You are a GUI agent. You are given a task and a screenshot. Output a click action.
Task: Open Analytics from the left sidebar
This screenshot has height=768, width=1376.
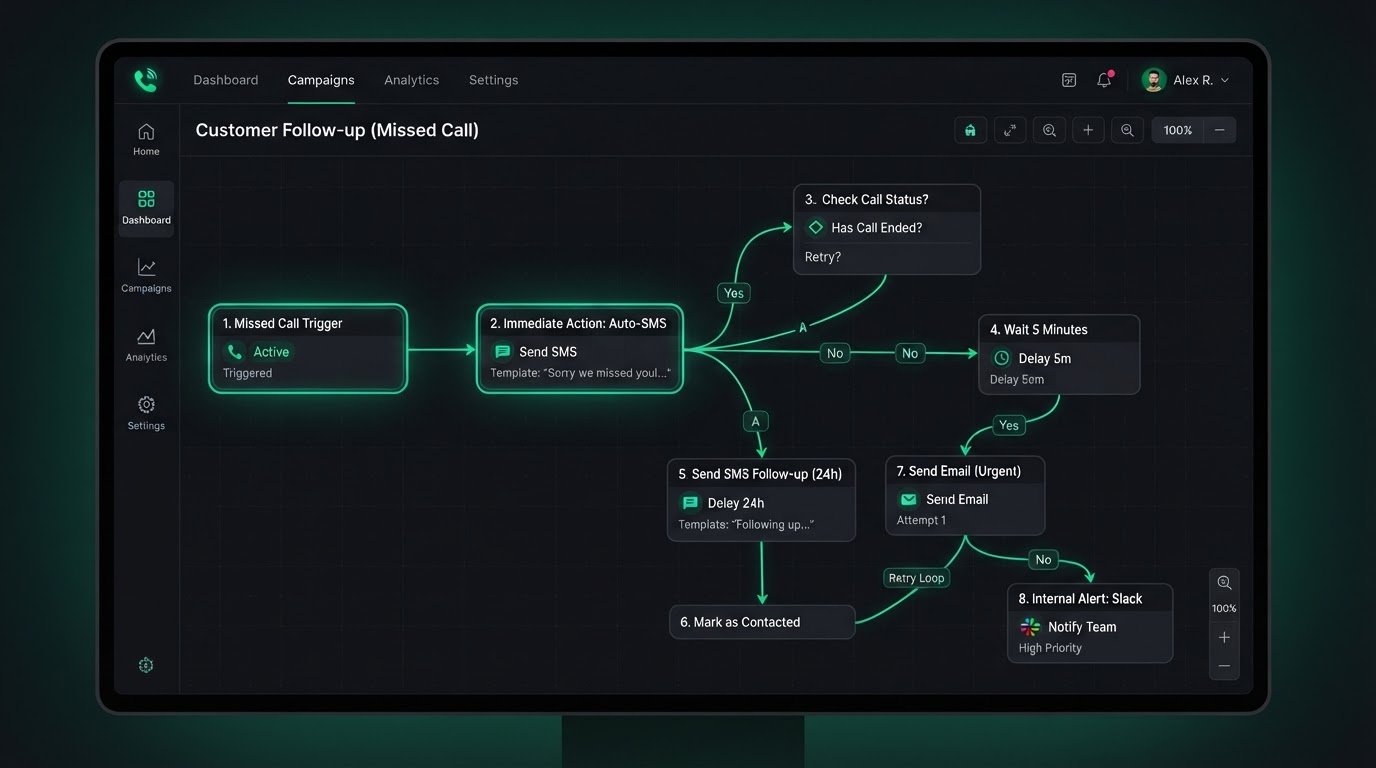click(x=146, y=345)
